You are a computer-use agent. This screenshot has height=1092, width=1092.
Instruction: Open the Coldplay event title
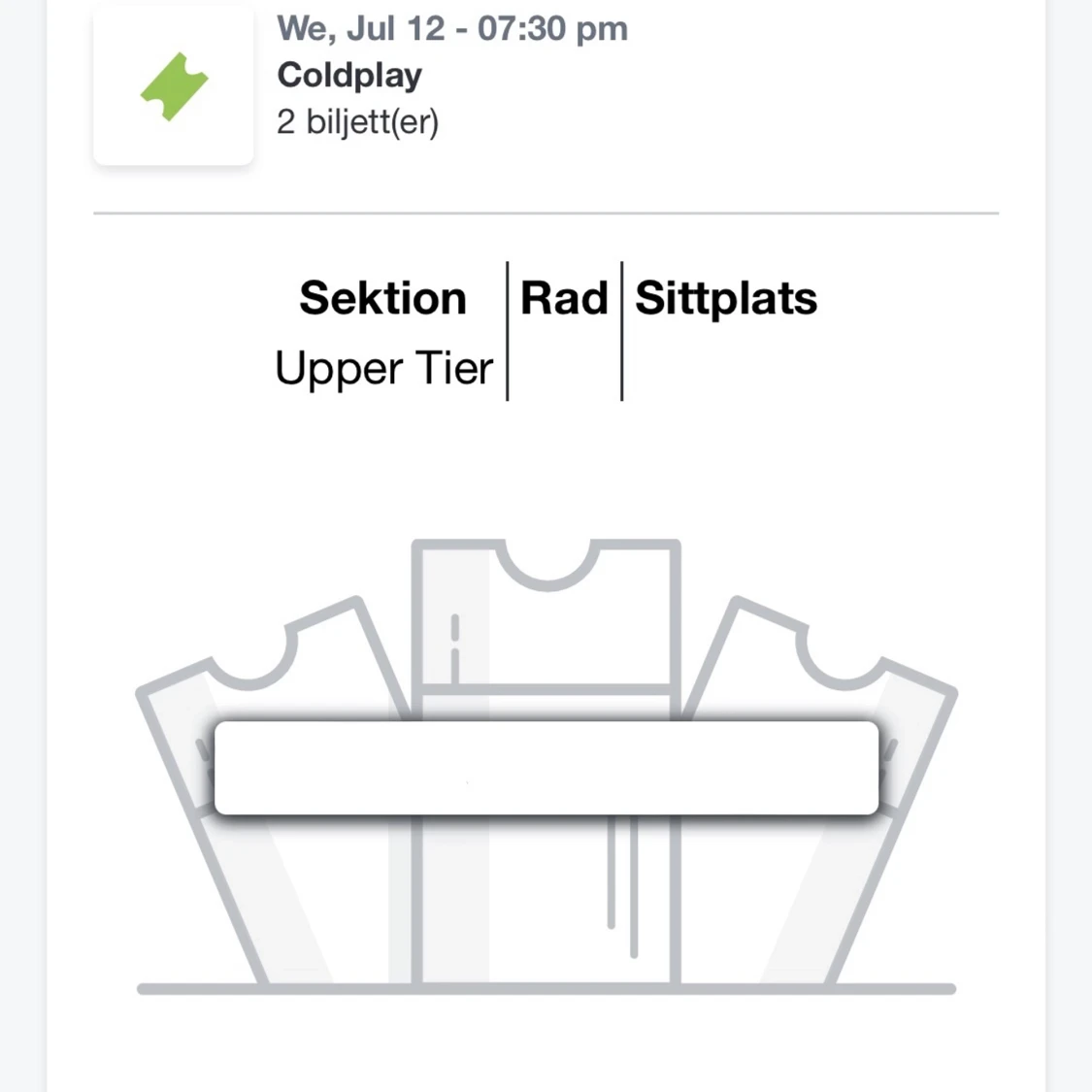[x=349, y=75]
